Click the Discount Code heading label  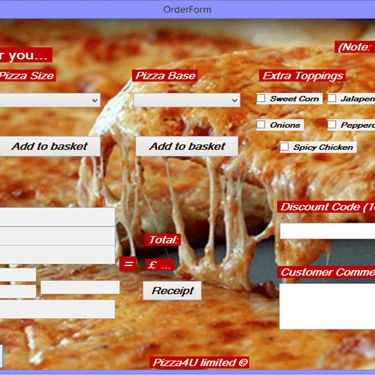pyautogui.click(x=326, y=207)
